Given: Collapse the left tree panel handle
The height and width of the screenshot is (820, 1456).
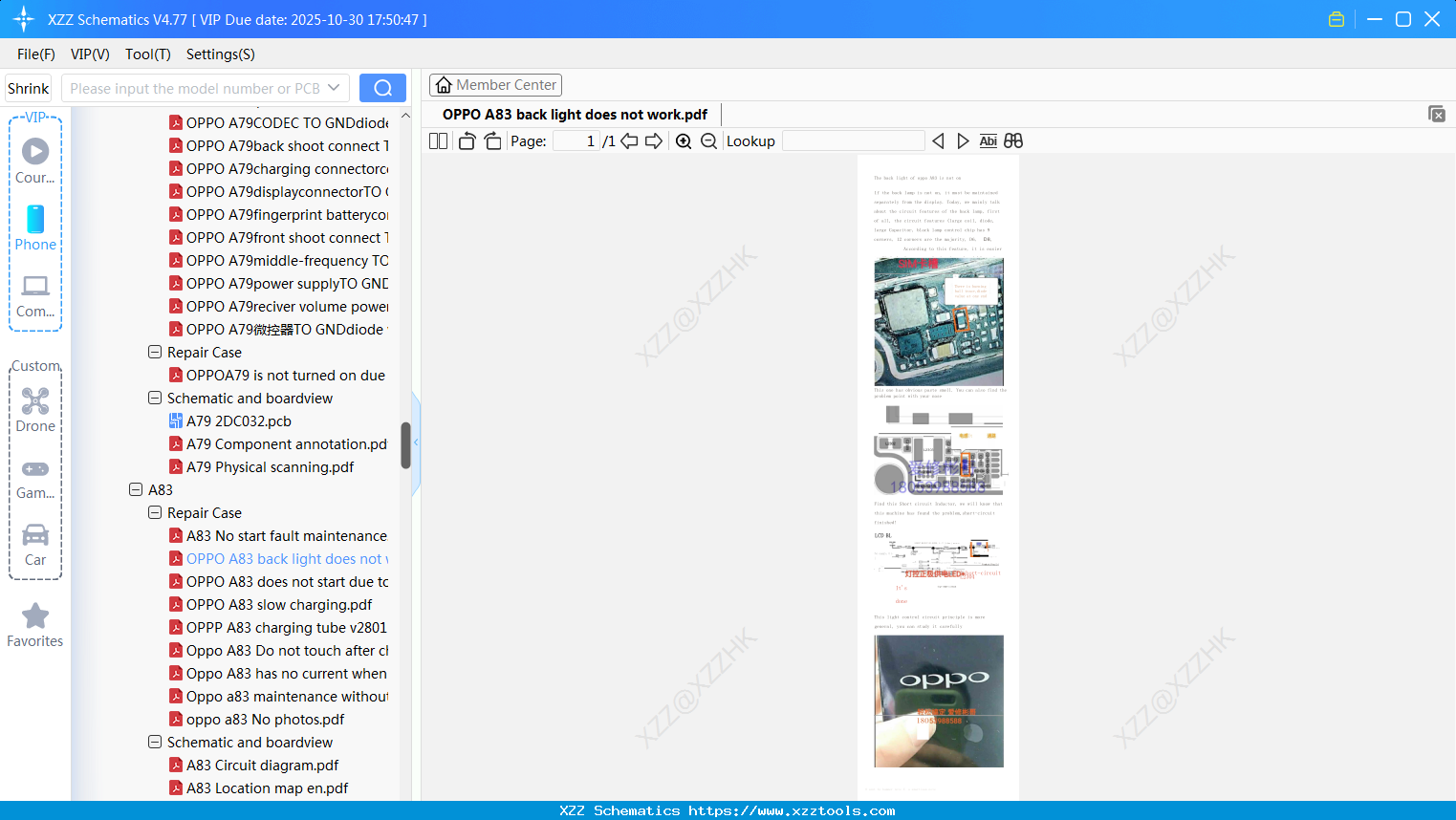Looking at the screenshot, I should point(416,442).
